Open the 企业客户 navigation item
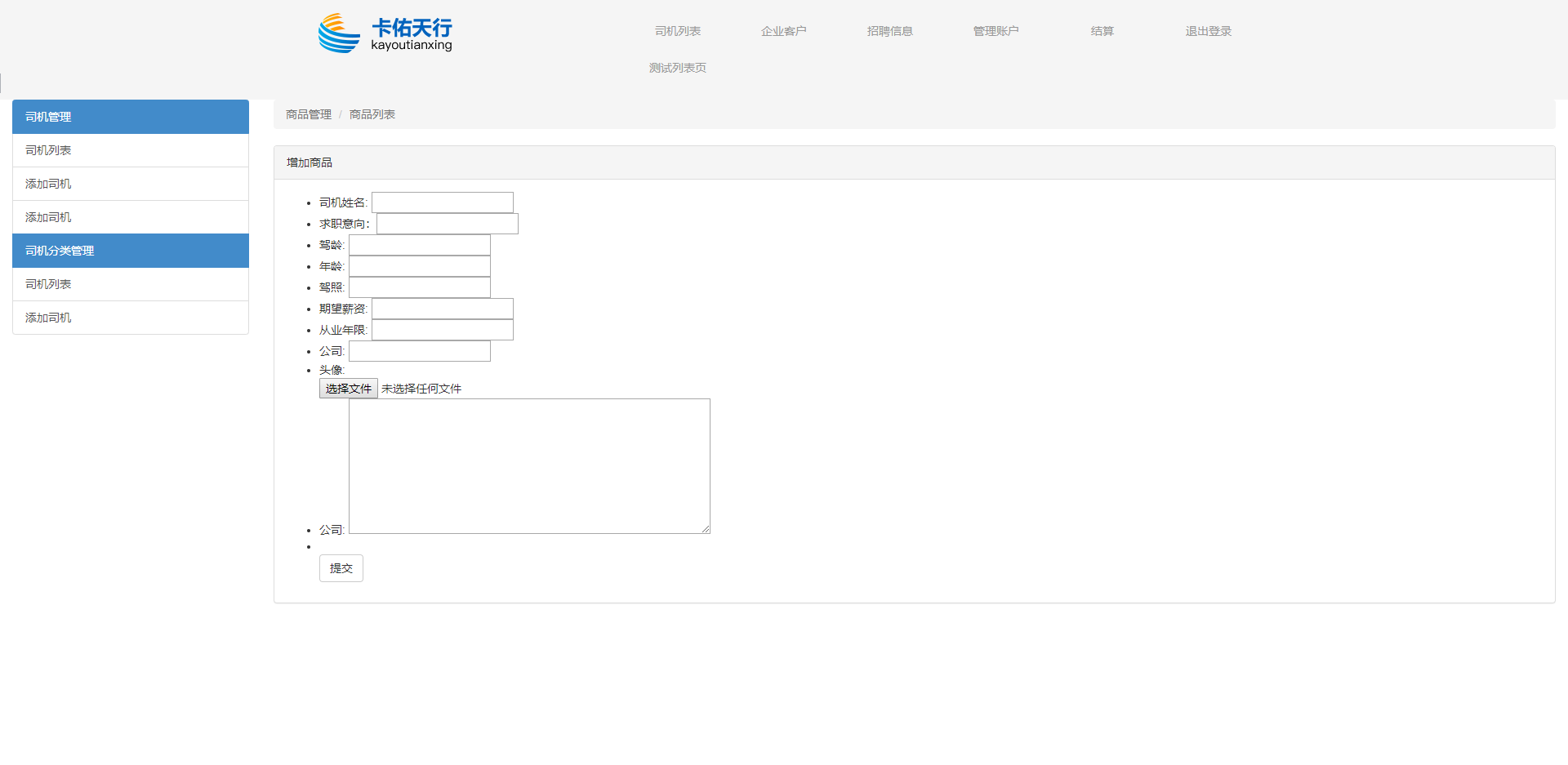Screen dimensions: 1568x765 (x=783, y=31)
